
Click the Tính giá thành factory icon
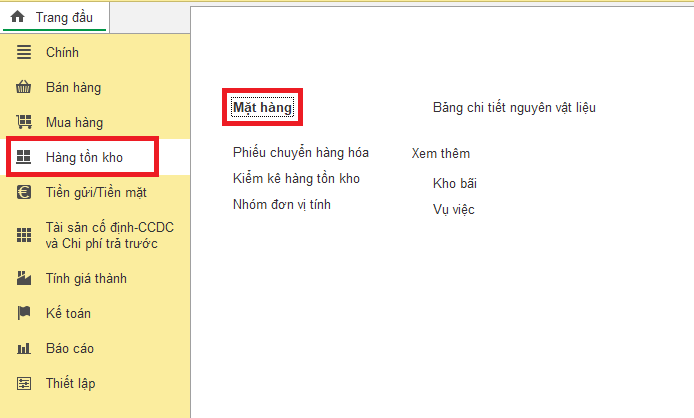24,278
